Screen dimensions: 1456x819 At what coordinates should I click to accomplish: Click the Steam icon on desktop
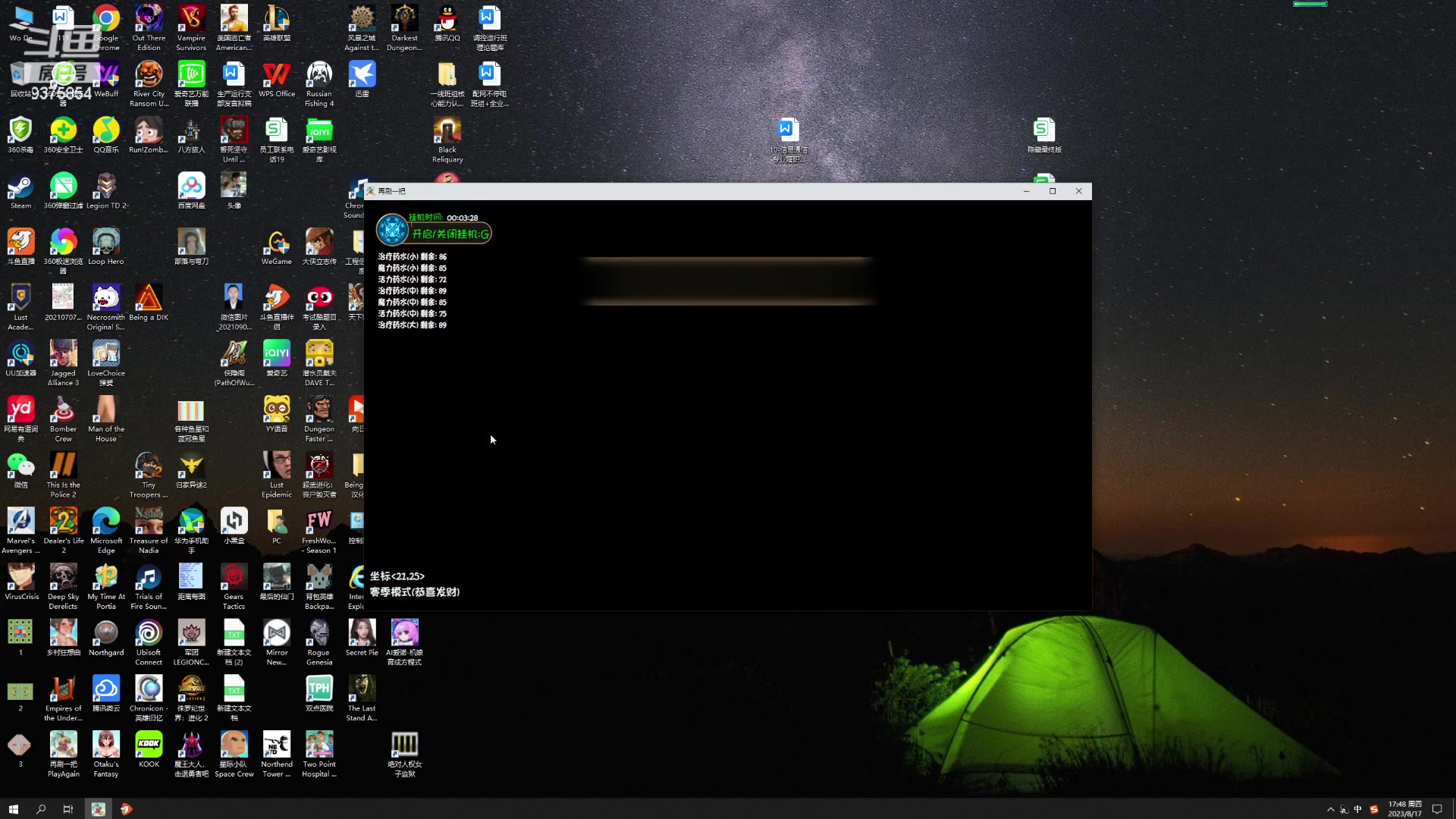(20, 186)
